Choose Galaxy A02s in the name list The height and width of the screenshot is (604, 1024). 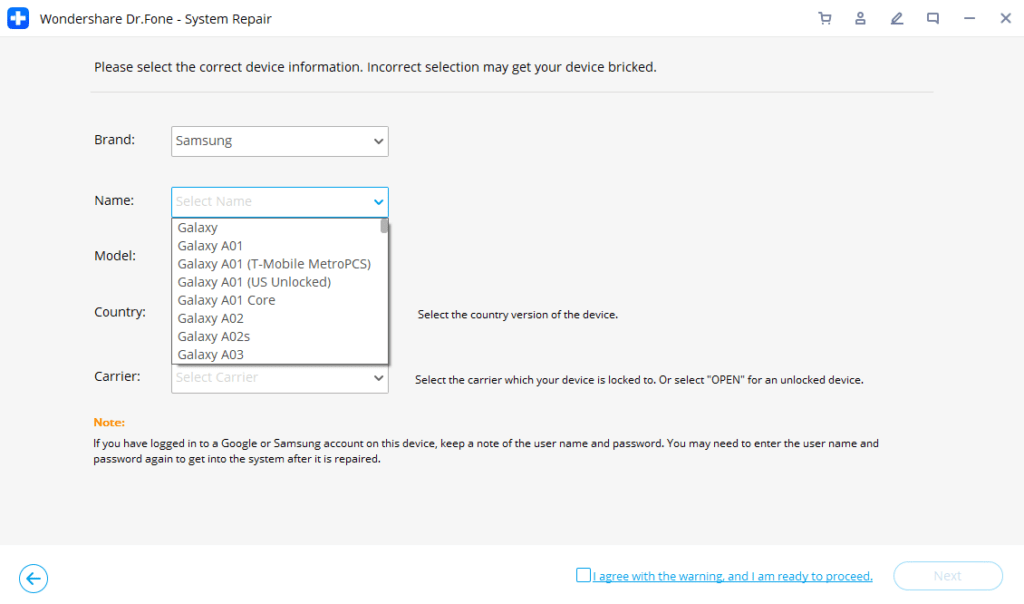coord(213,337)
